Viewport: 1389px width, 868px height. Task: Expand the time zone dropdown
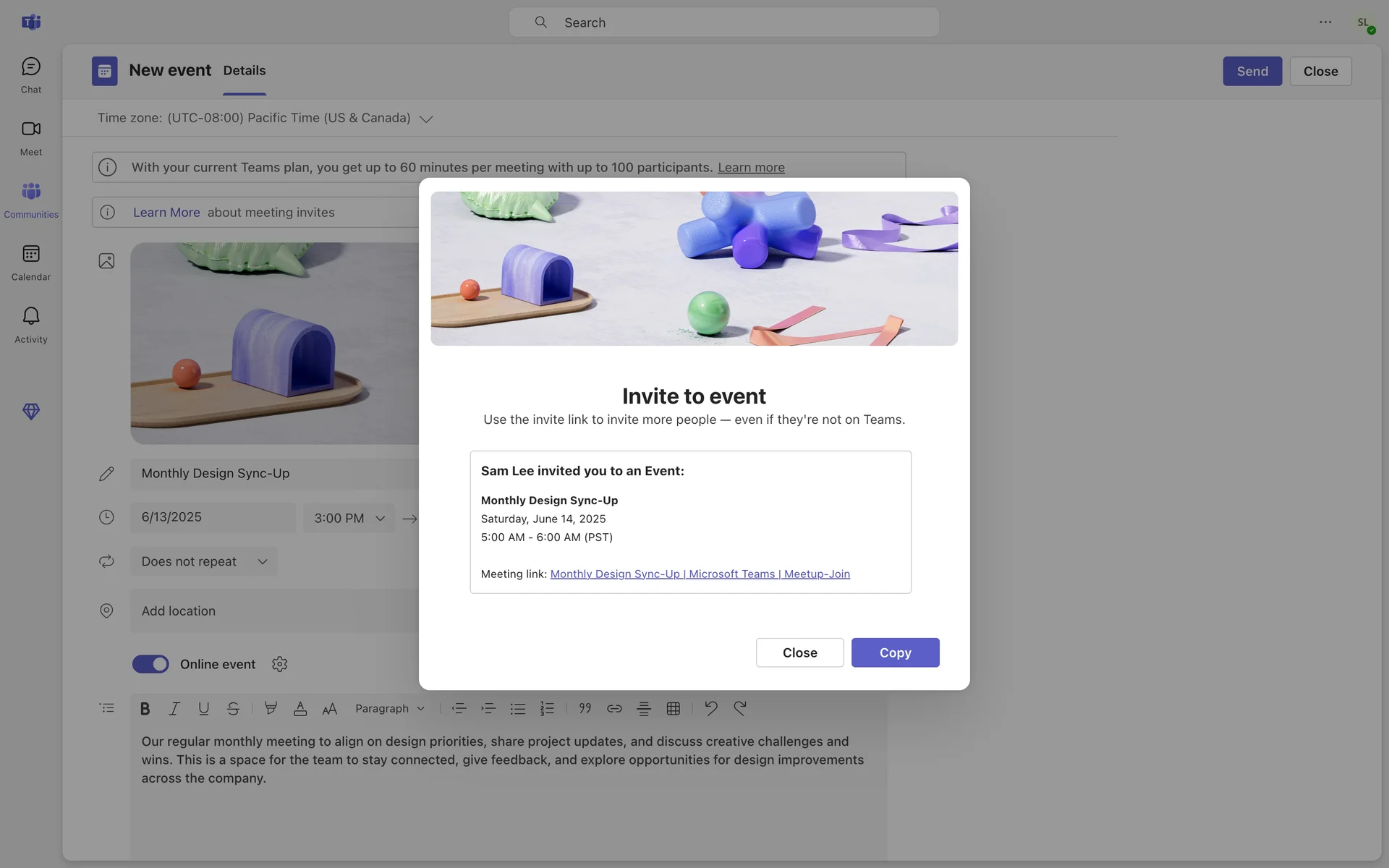coord(426,119)
